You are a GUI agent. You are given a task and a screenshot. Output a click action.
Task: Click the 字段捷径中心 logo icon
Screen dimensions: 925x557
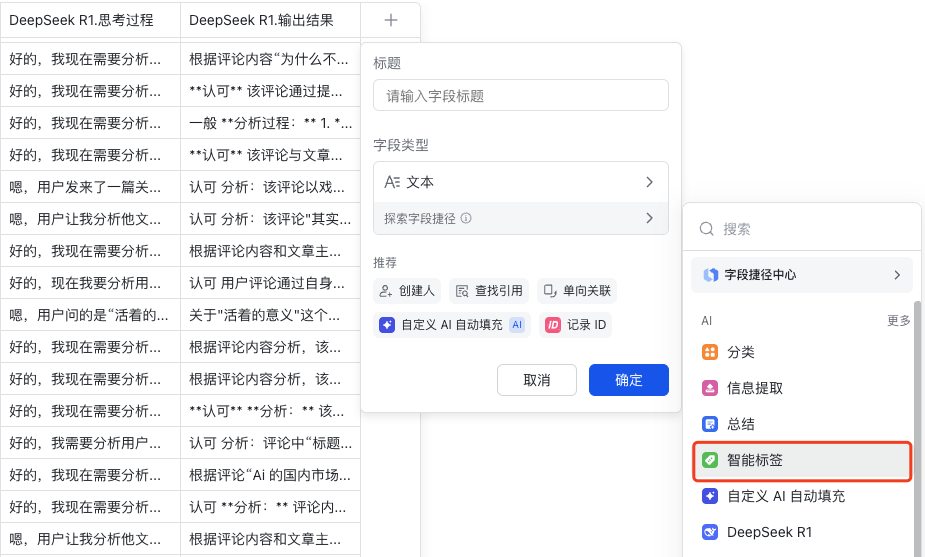click(711, 275)
